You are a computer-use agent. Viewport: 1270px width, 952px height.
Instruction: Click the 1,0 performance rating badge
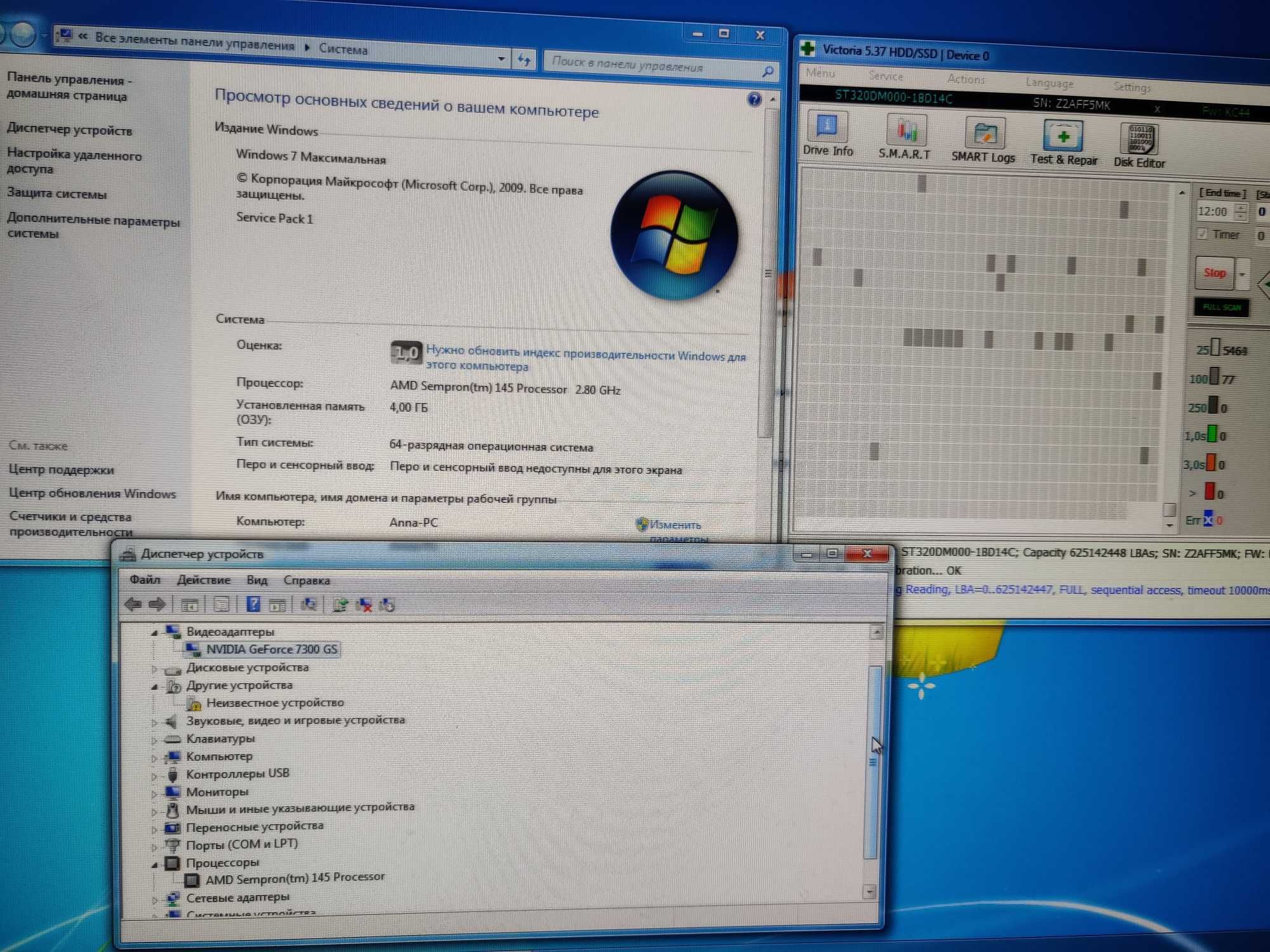pos(406,352)
